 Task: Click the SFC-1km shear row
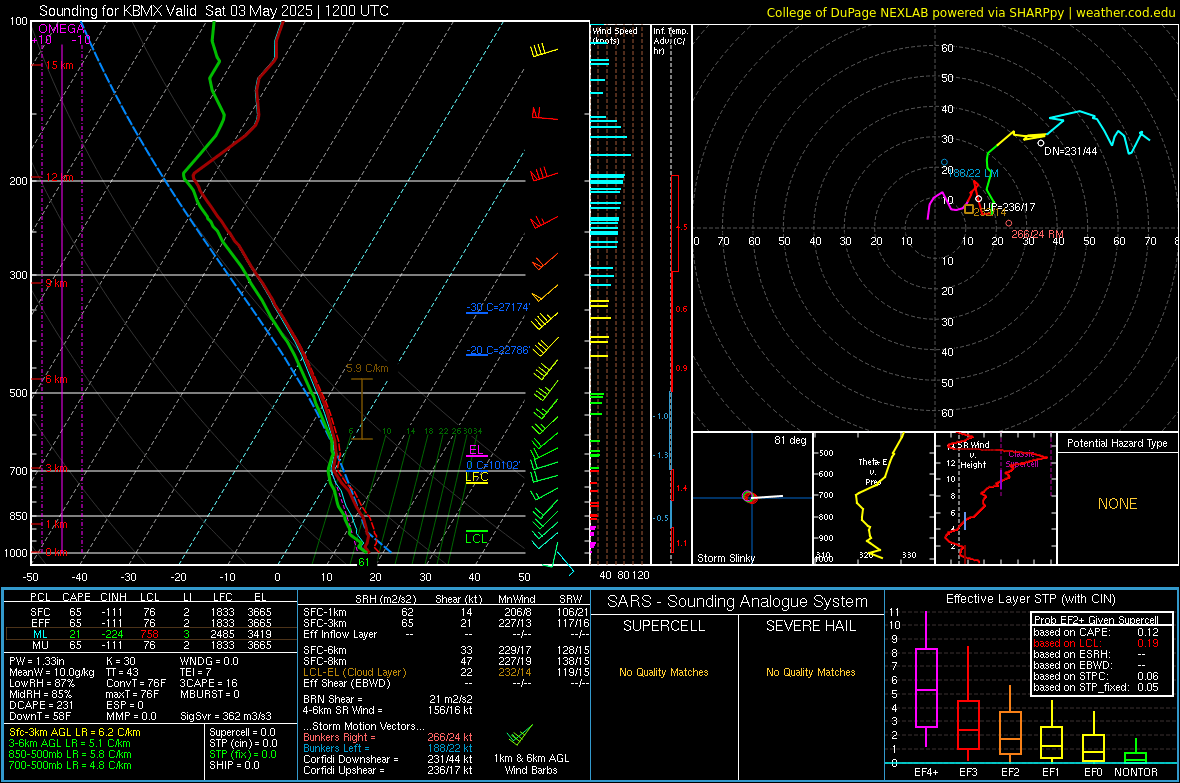(x=446, y=612)
